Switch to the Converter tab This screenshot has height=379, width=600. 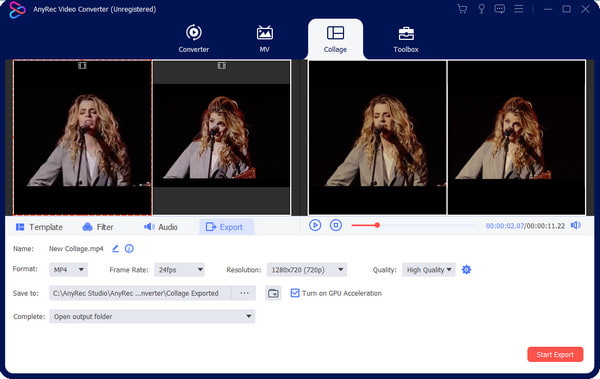point(194,38)
